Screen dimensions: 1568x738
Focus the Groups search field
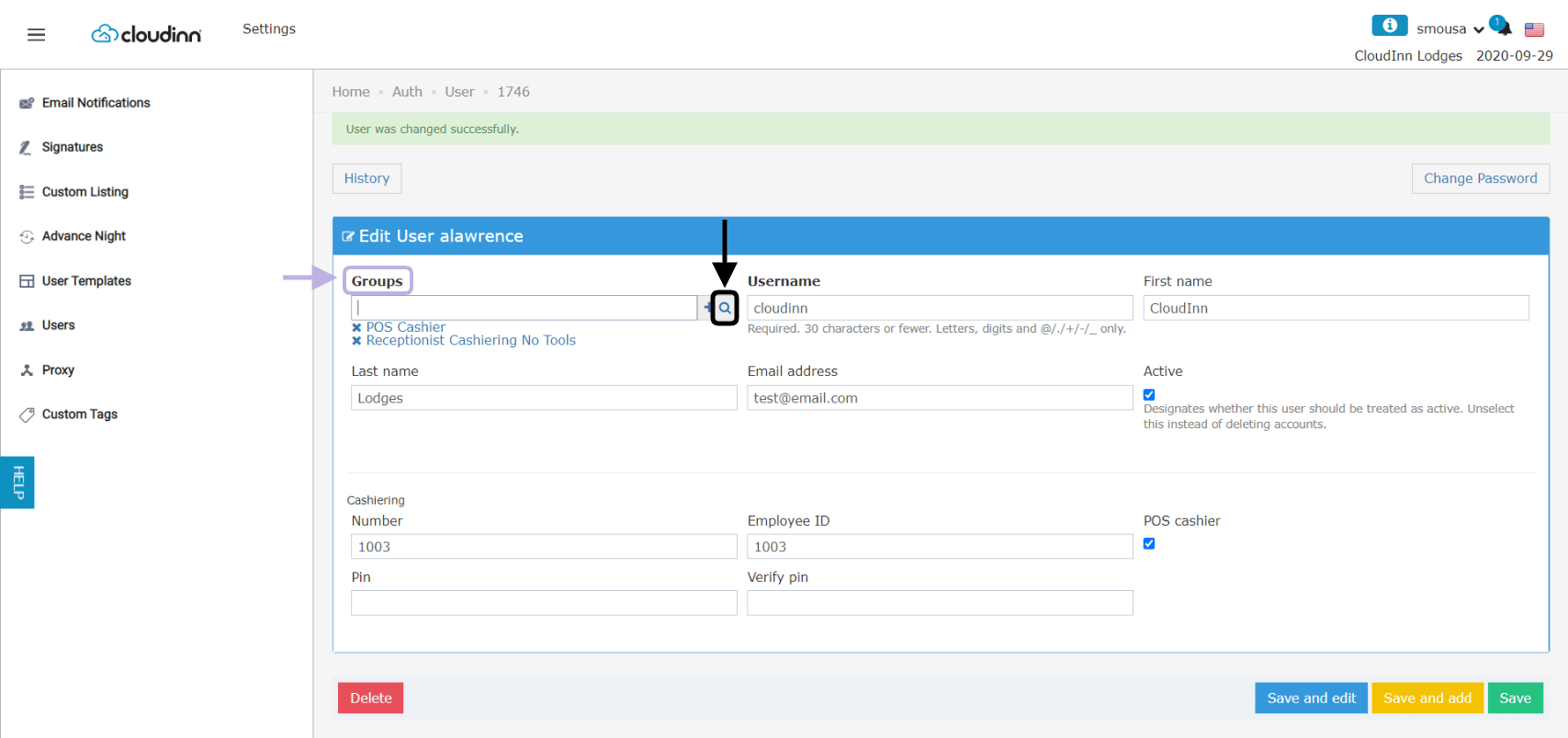click(525, 308)
